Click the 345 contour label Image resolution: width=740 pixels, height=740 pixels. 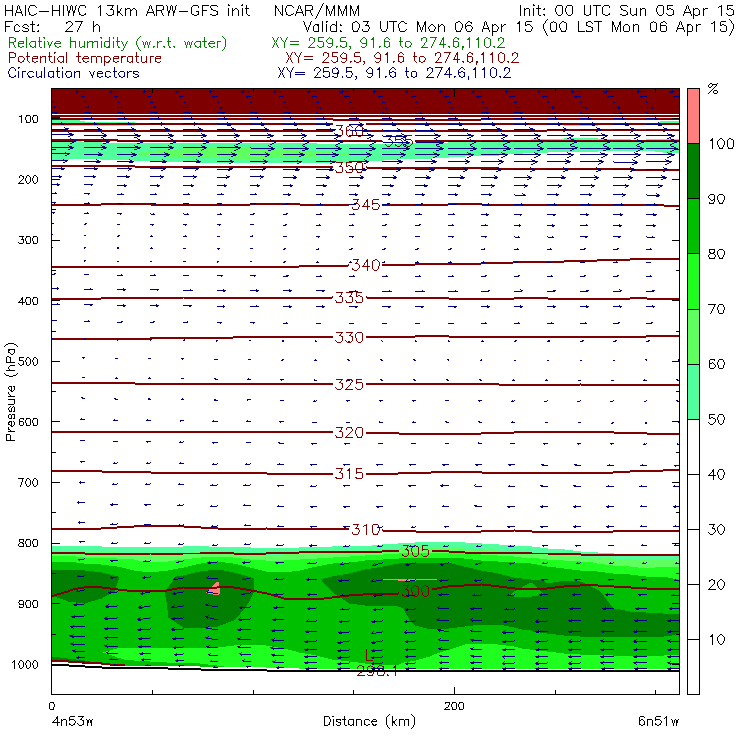point(366,205)
